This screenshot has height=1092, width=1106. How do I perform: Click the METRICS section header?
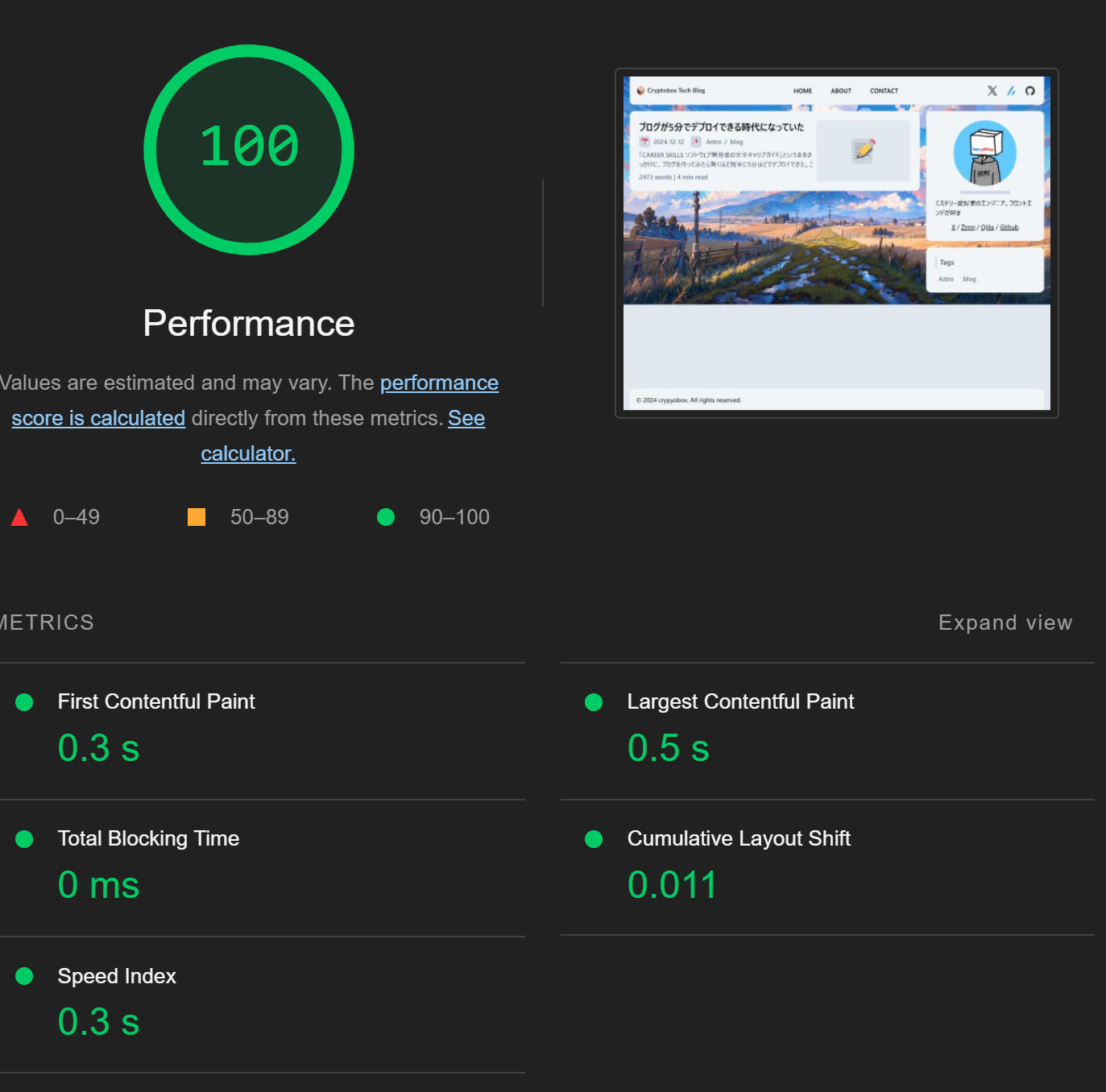click(x=47, y=623)
